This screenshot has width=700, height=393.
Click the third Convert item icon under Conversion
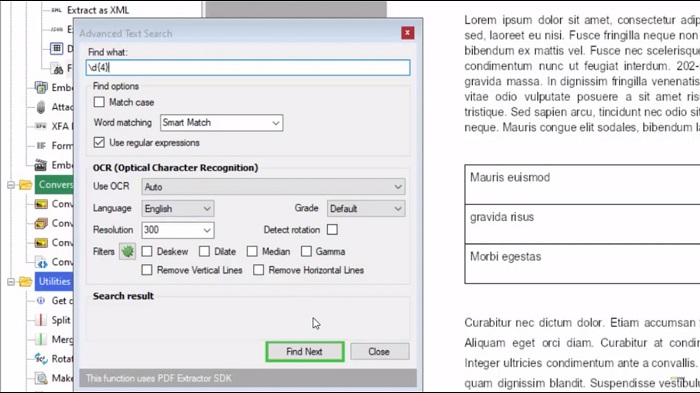(x=41, y=242)
